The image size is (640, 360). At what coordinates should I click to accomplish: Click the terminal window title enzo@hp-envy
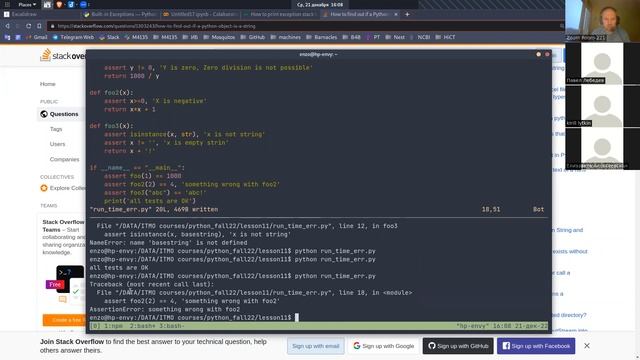click(x=318, y=54)
